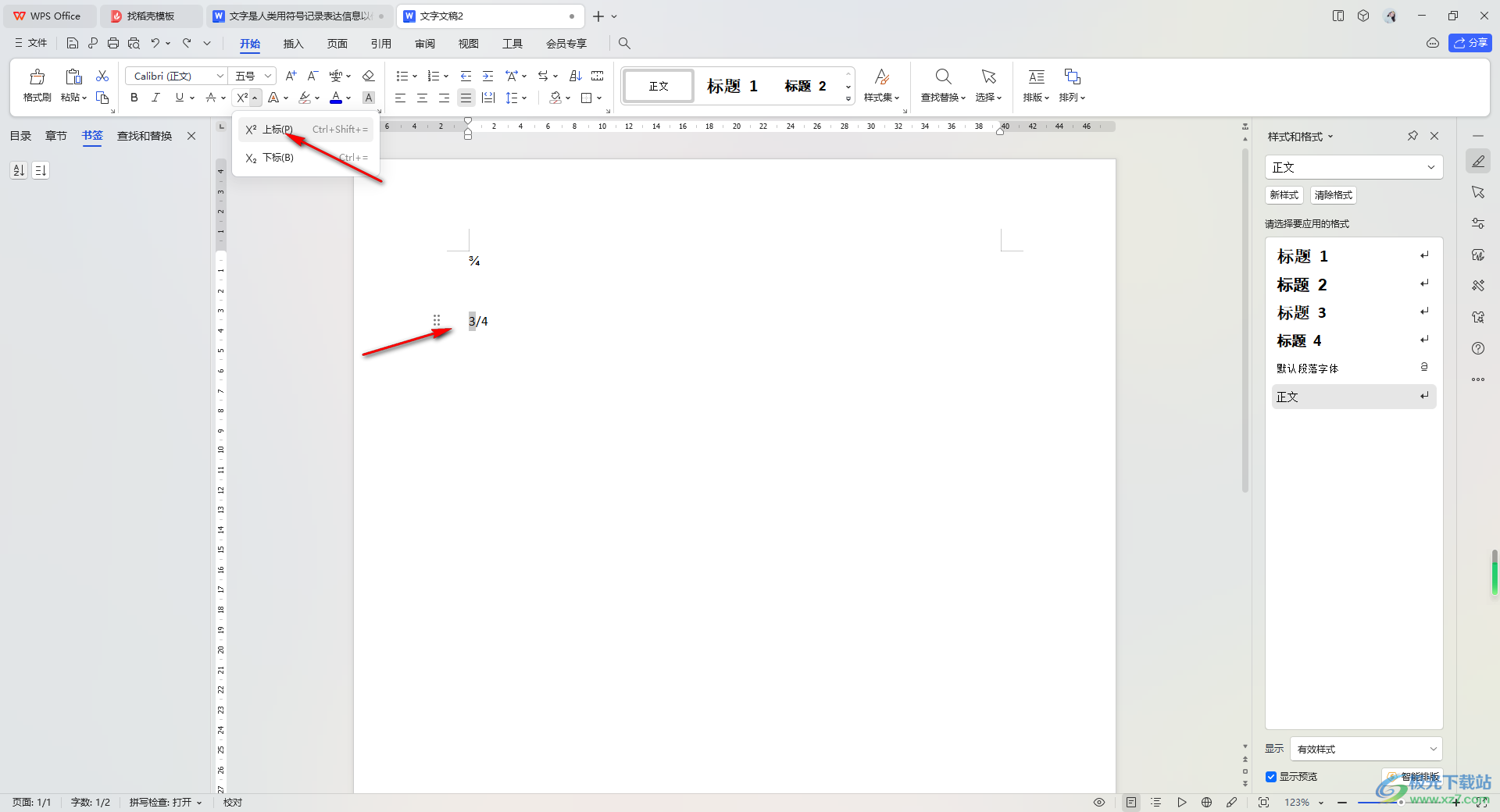Click the eraser Clear Formatting icon

369,76
